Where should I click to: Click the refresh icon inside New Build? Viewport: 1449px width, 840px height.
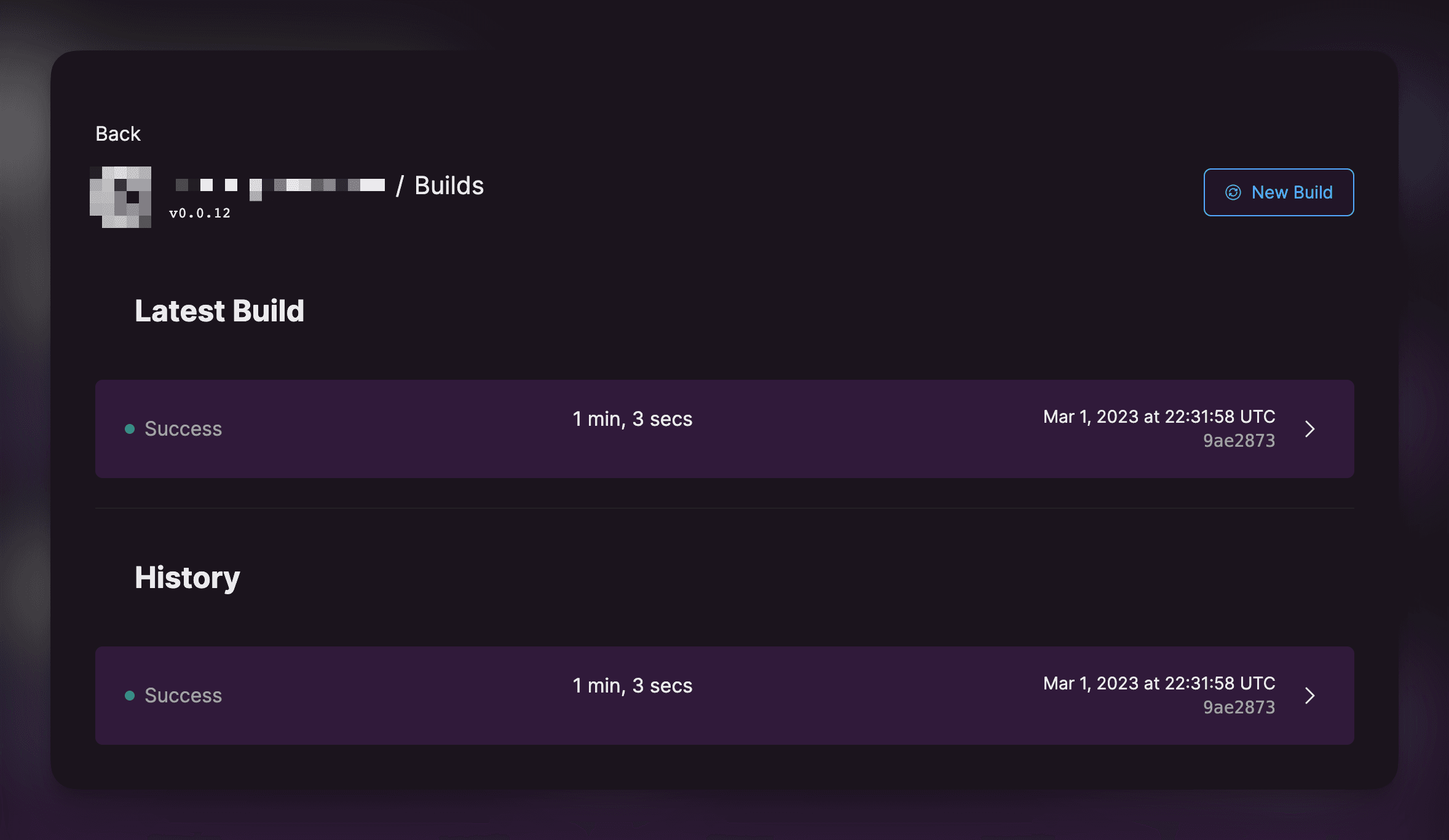point(1233,192)
